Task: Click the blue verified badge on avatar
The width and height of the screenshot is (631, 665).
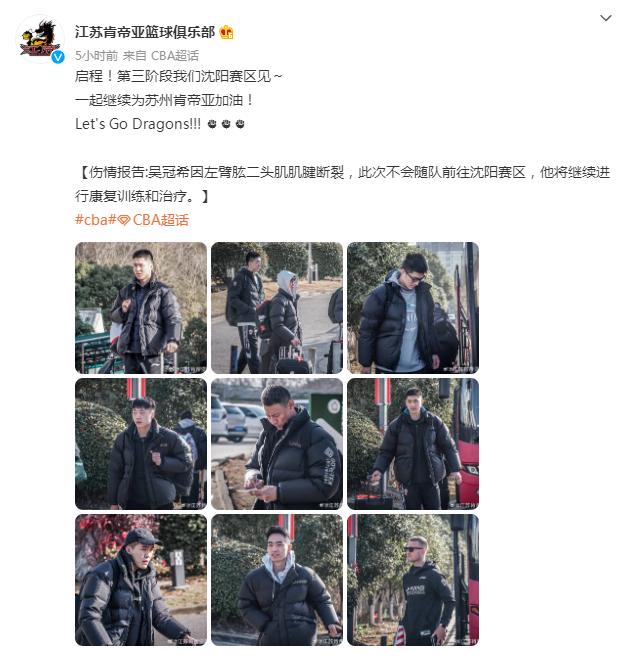Action: [58, 57]
